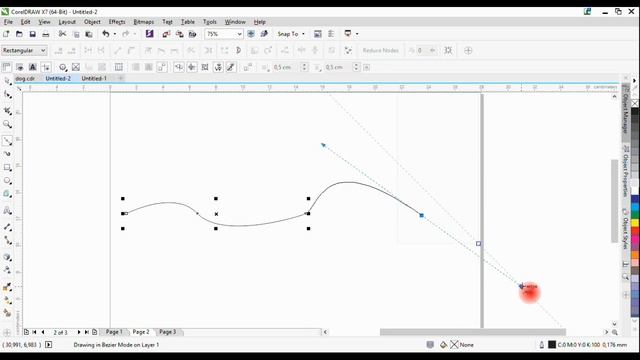Click the horizontal scrollbar thumb
This screenshot has height=360, width=640.
pyautogui.click(x=473, y=332)
